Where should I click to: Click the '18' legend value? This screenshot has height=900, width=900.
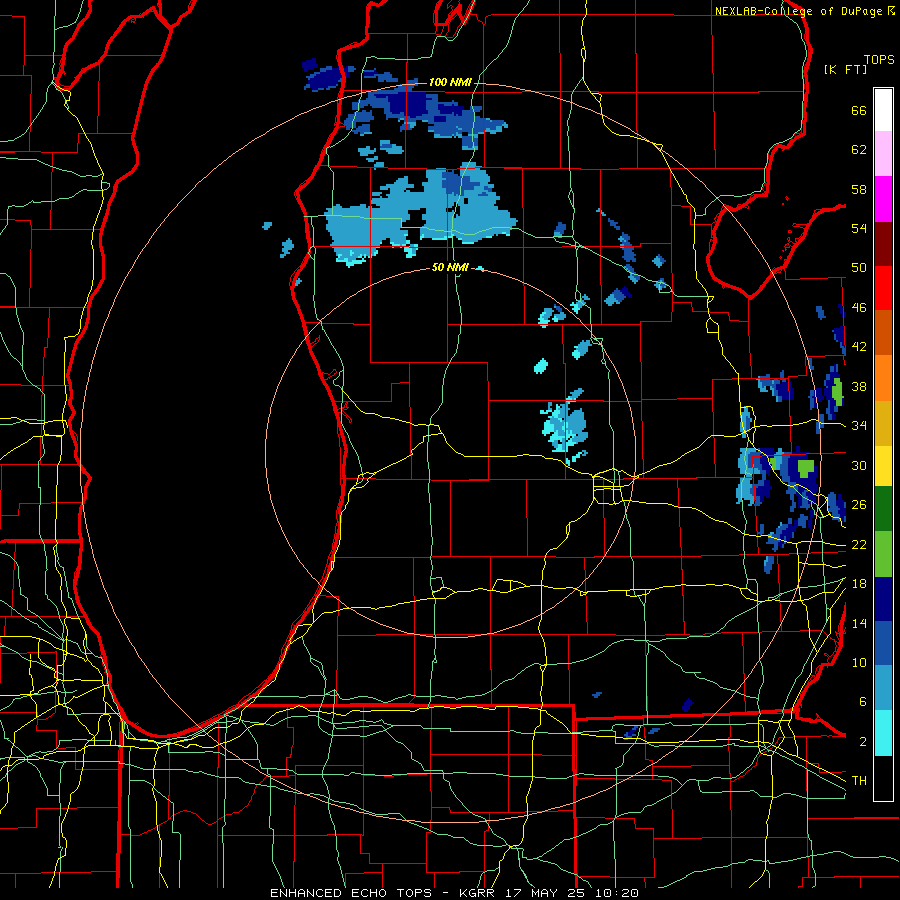click(859, 584)
